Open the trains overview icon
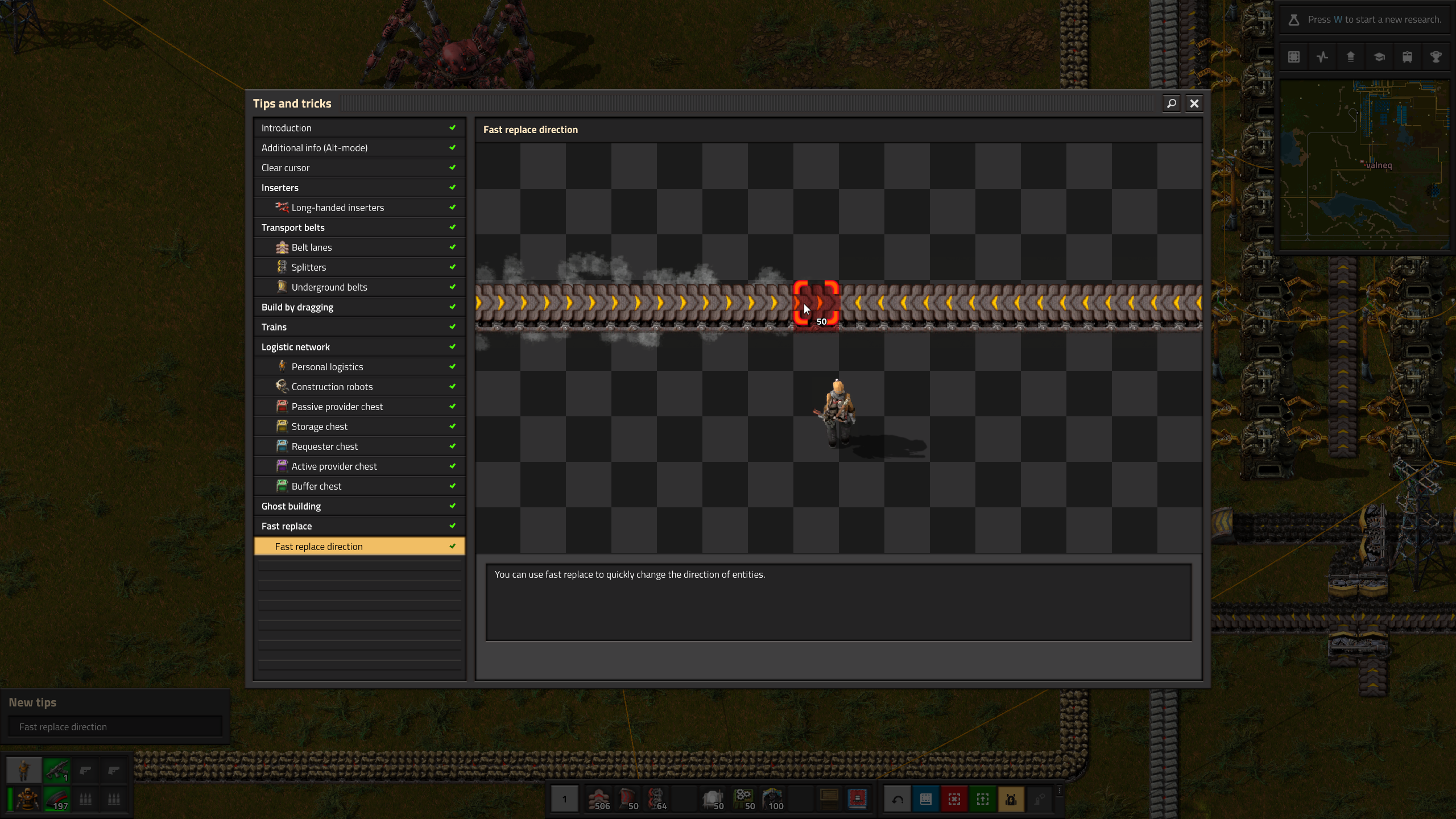Image resolution: width=1456 pixels, height=819 pixels. coord(1407,57)
